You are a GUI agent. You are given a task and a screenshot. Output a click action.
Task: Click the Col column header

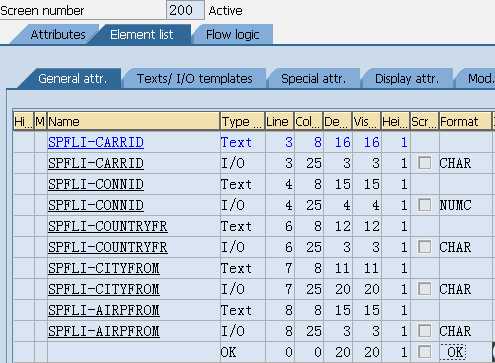point(308,122)
